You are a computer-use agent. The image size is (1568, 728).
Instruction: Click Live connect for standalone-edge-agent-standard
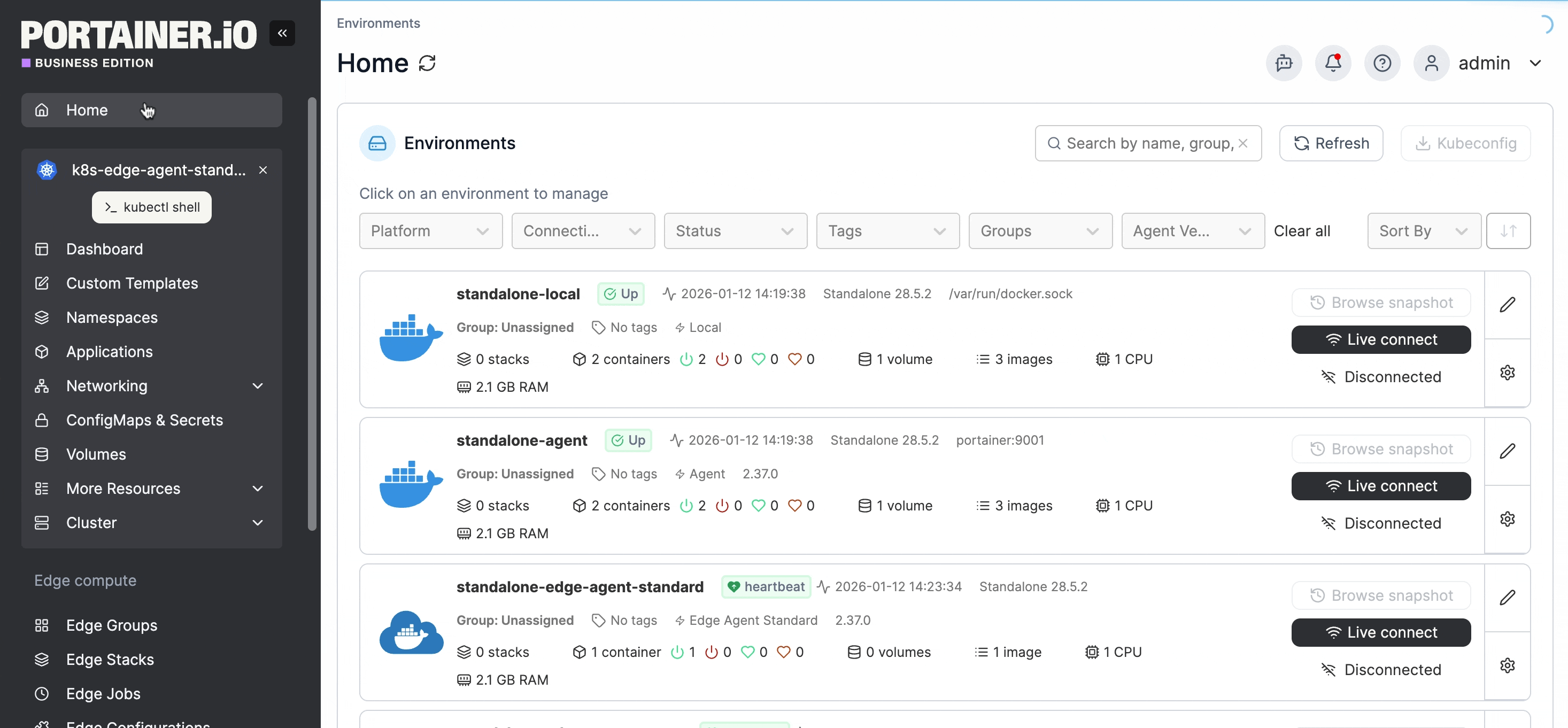point(1380,632)
